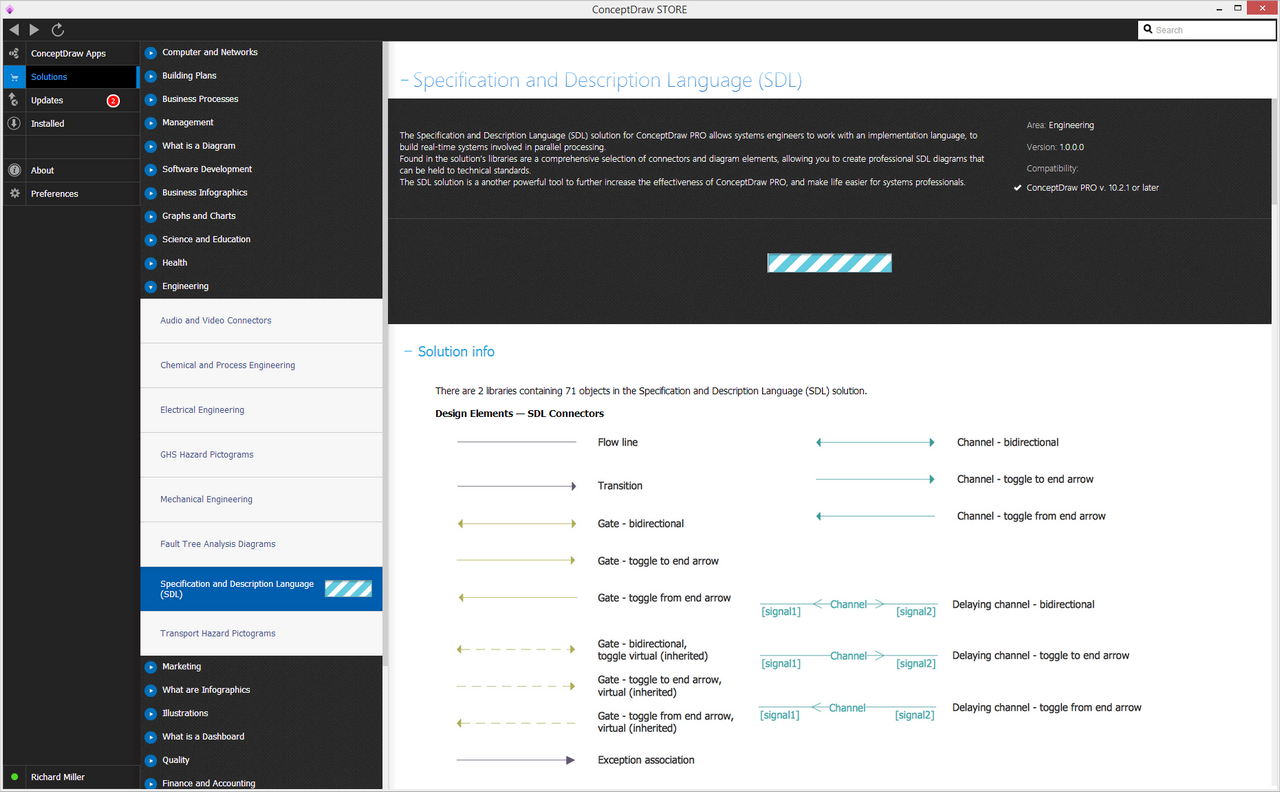Click the "Gate - toggle from end arrow" label
The width and height of the screenshot is (1280, 792).
(x=664, y=598)
